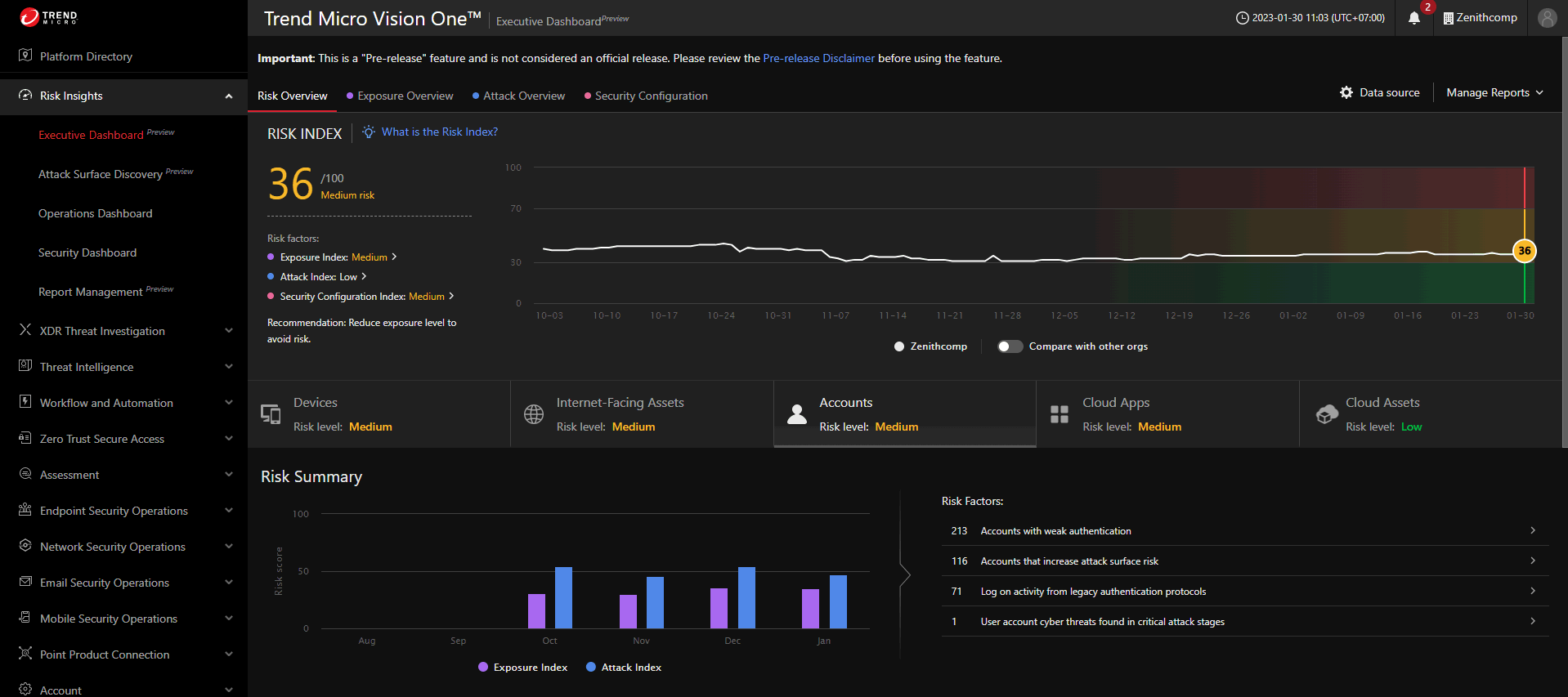Click the Point Product Connection icon
Viewport: 1568px width, 697px height.
tap(25, 654)
